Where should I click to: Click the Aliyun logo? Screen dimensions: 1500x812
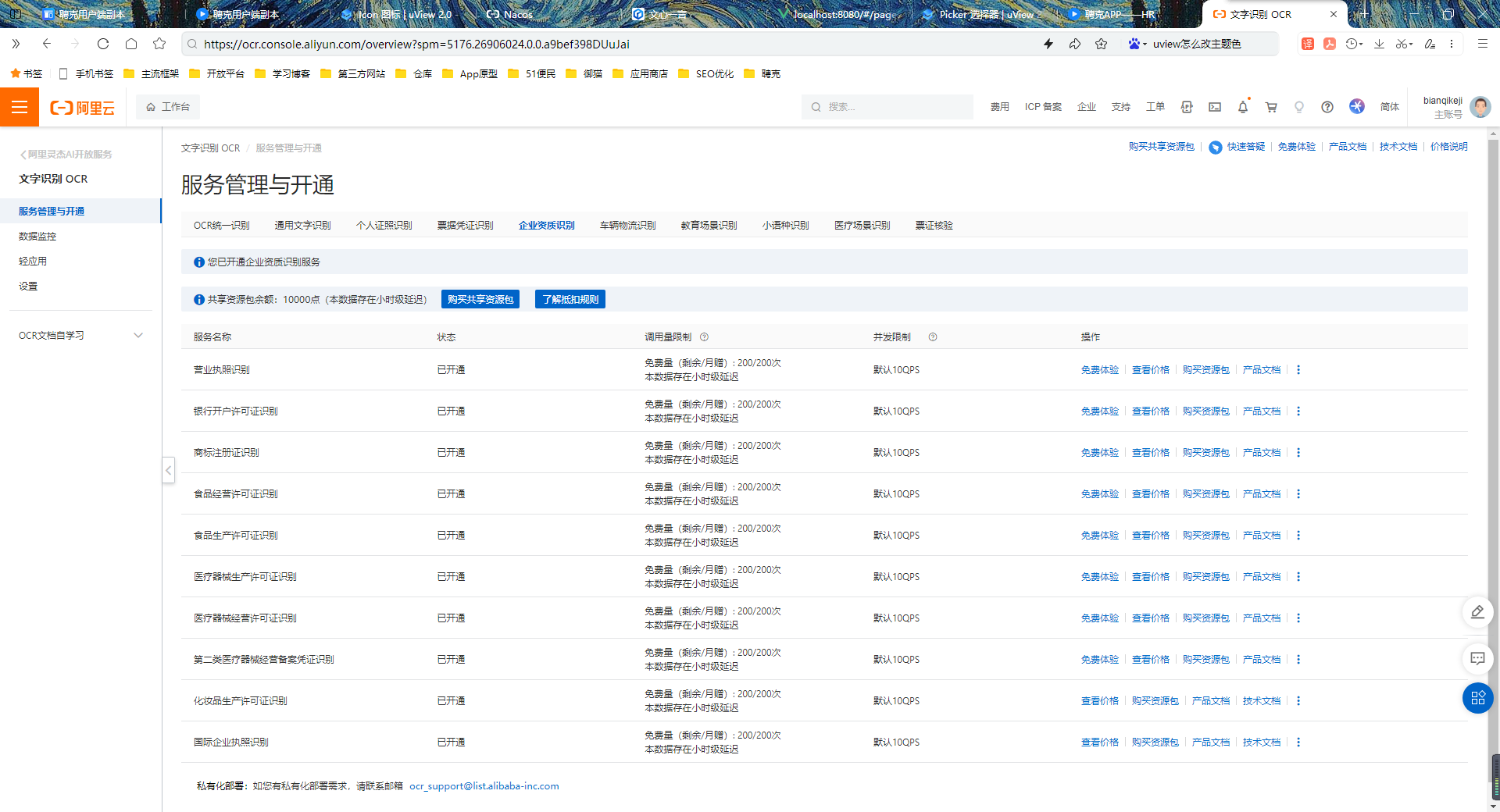82,108
